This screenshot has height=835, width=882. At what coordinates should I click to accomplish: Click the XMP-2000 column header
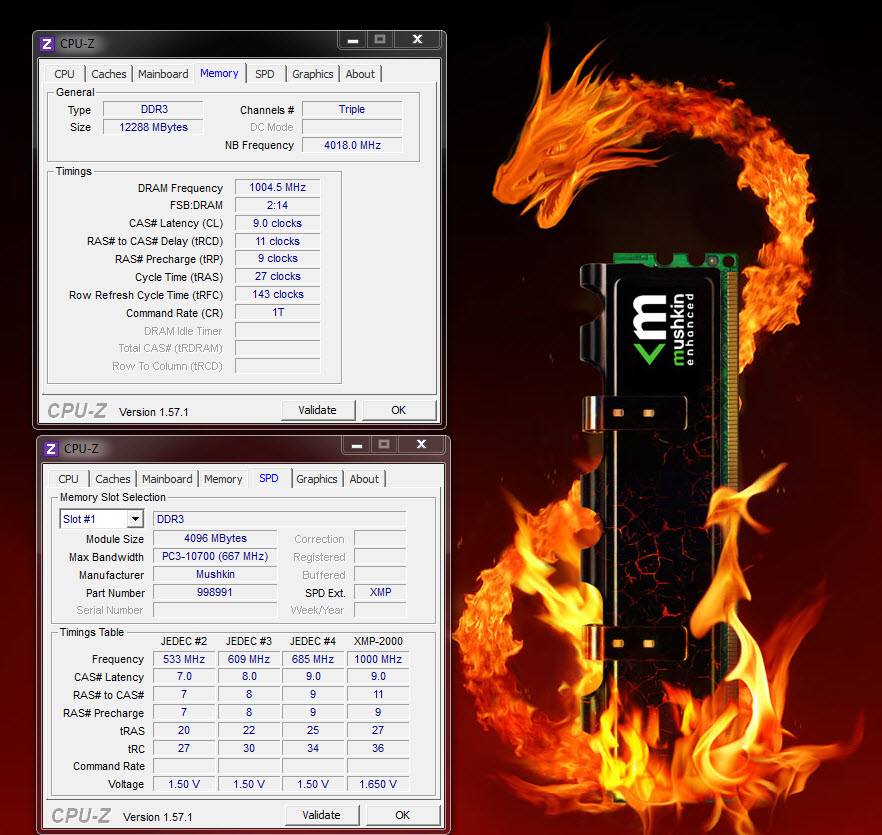[x=378, y=641]
